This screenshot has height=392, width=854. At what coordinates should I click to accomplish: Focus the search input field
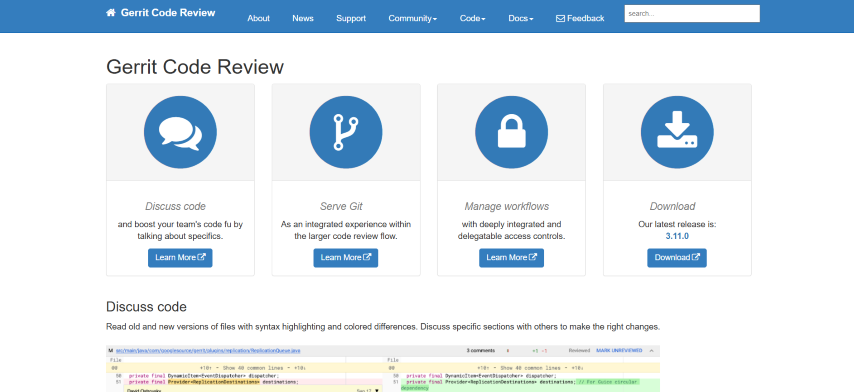pos(692,14)
